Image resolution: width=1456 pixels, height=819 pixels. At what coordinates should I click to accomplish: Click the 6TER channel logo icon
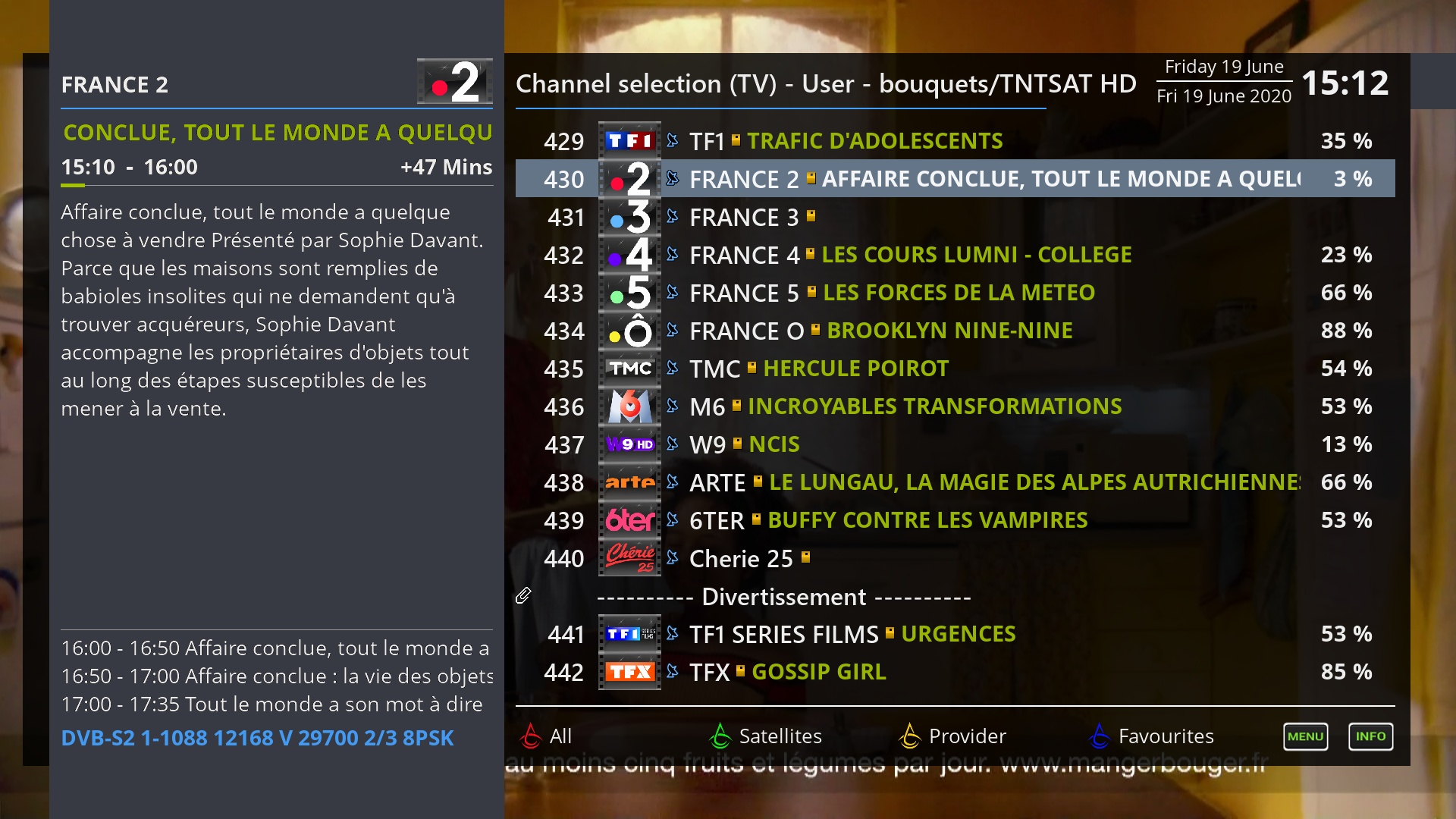point(628,519)
